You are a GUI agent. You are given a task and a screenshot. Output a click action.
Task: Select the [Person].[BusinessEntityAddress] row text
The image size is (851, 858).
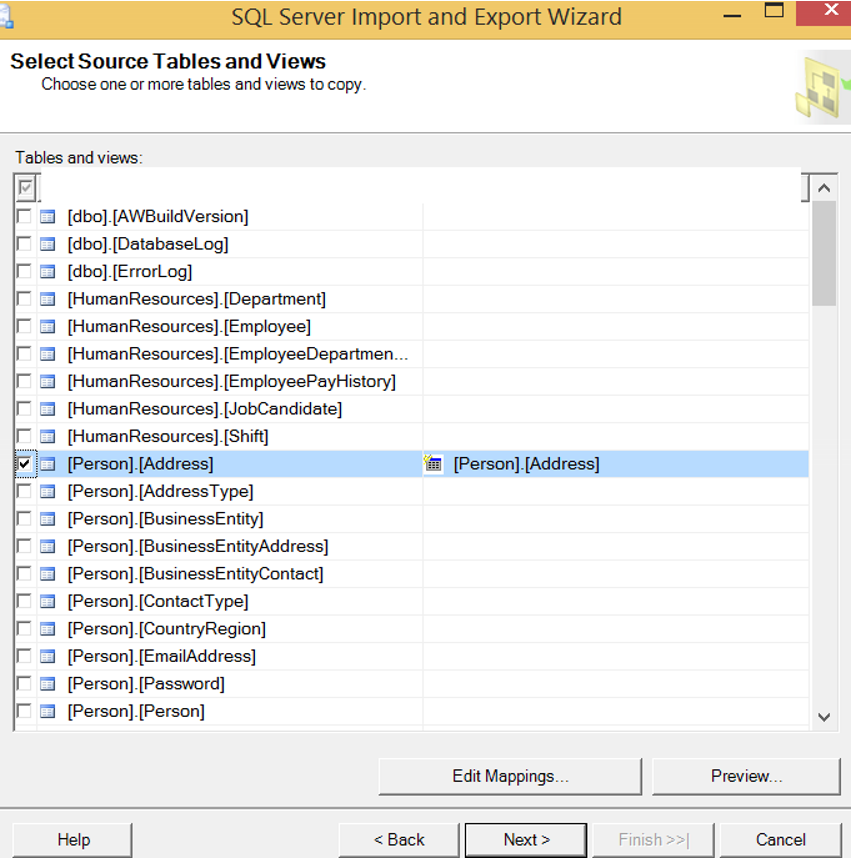[x=198, y=546]
